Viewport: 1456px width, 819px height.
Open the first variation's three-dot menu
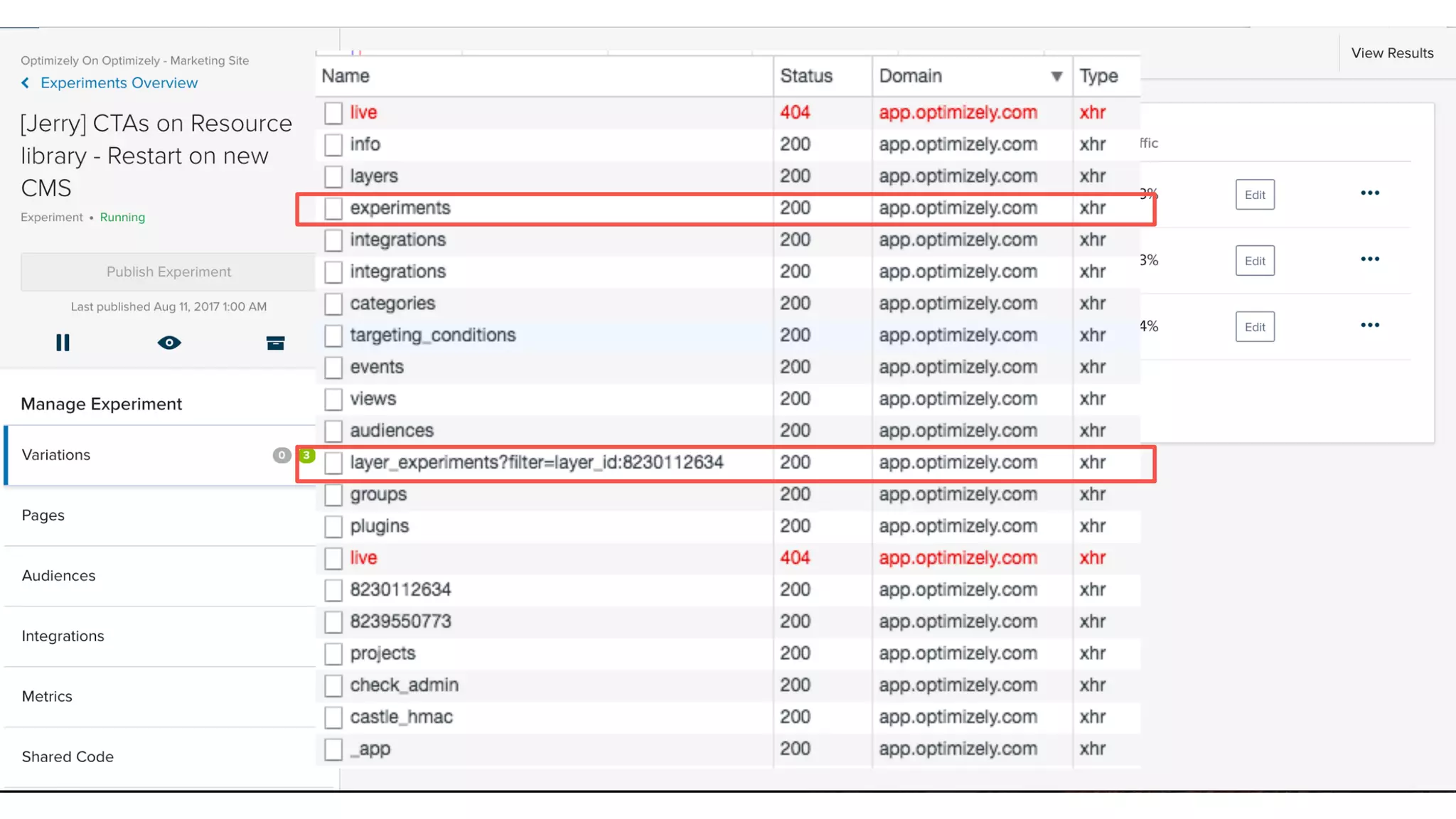[1369, 193]
